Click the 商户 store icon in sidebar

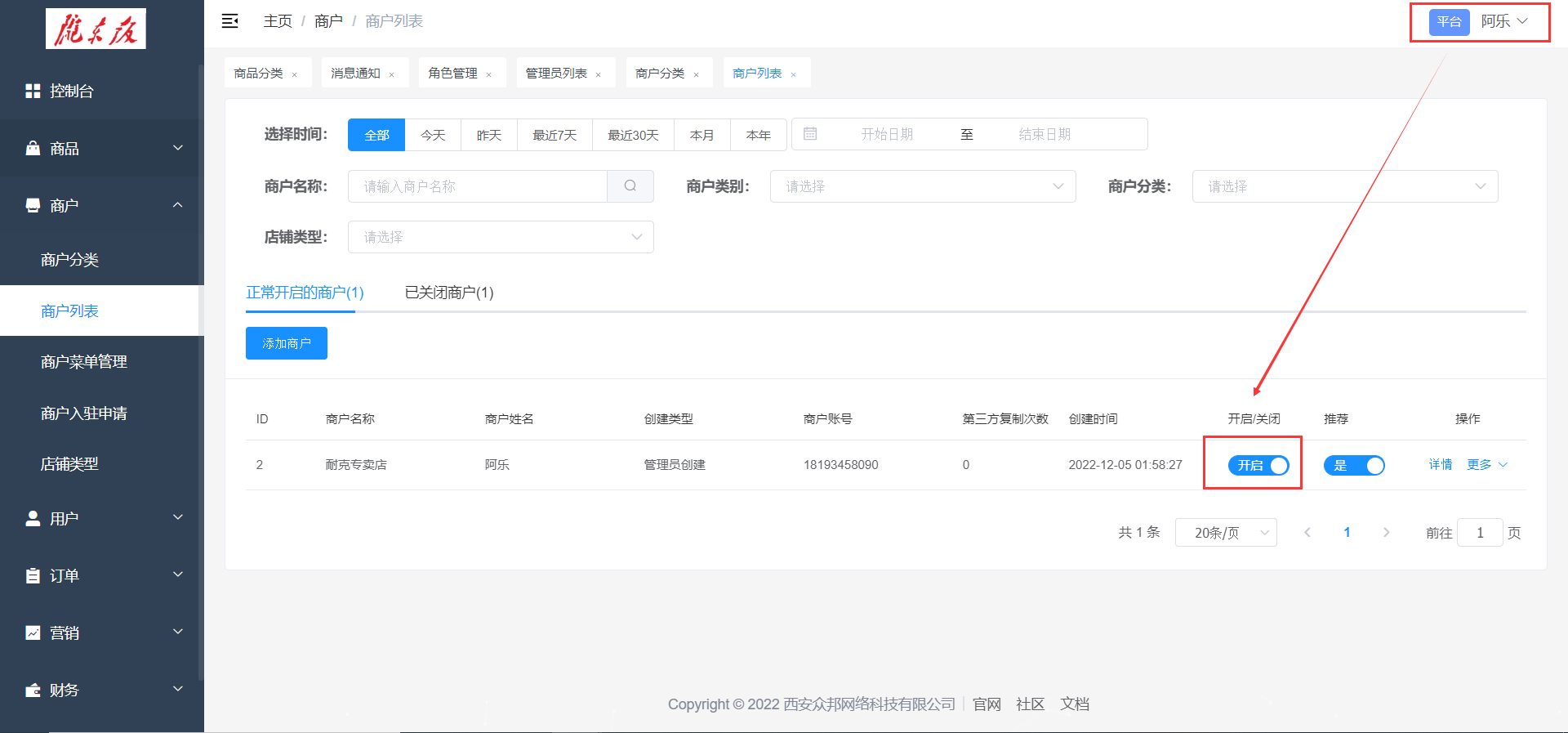tap(33, 205)
